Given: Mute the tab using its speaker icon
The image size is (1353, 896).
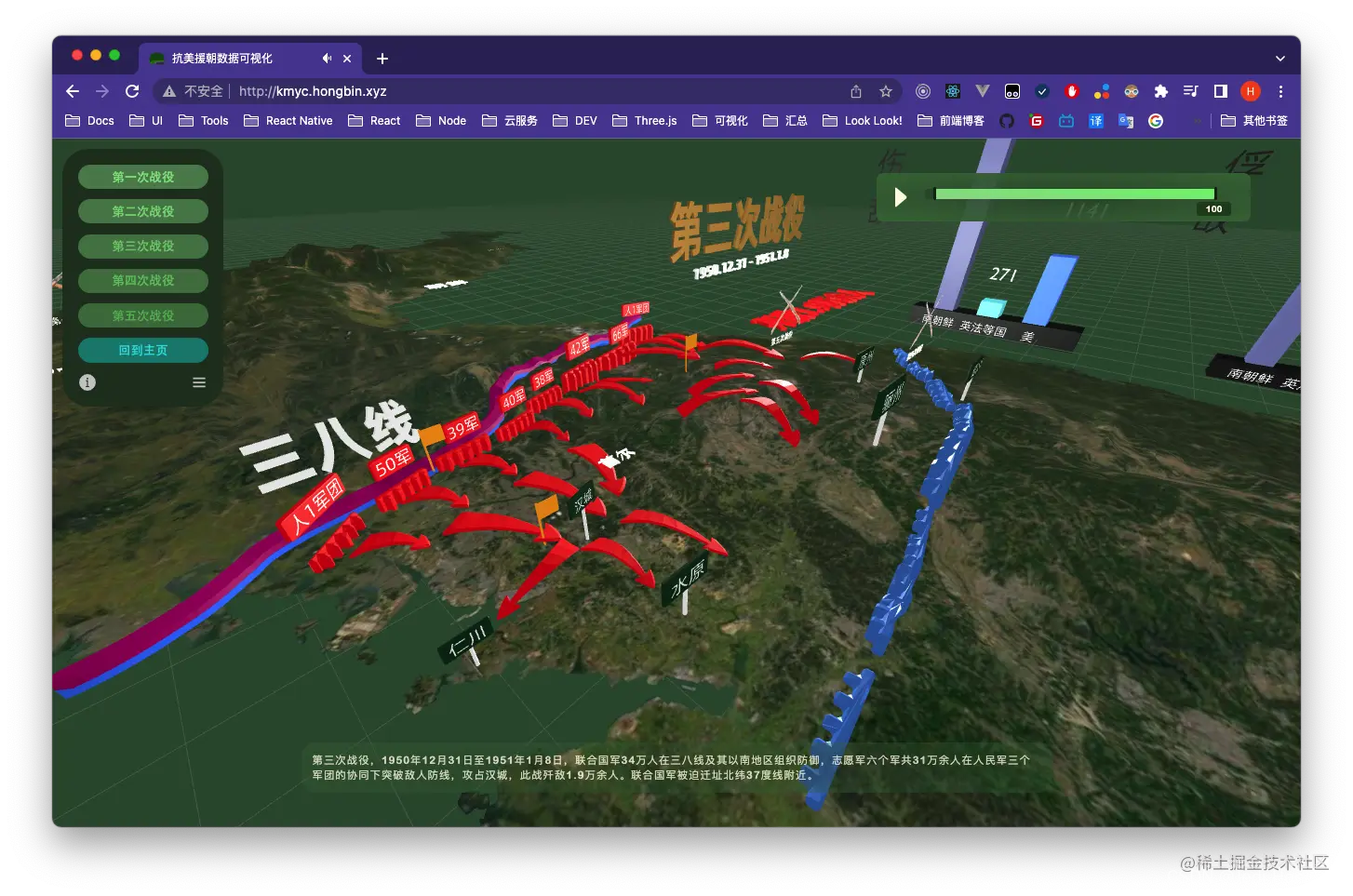Looking at the screenshot, I should click(x=327, y=59).
